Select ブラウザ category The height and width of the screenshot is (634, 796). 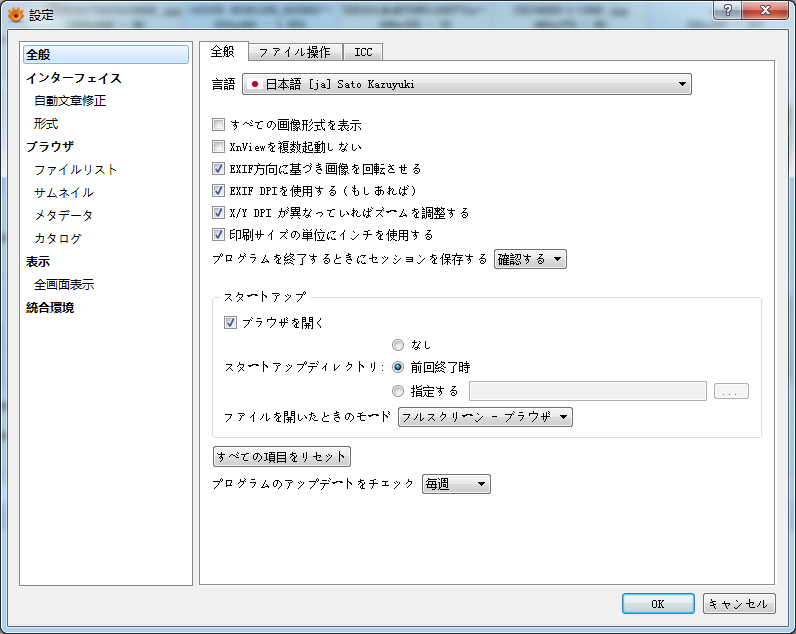pos(50,147)
